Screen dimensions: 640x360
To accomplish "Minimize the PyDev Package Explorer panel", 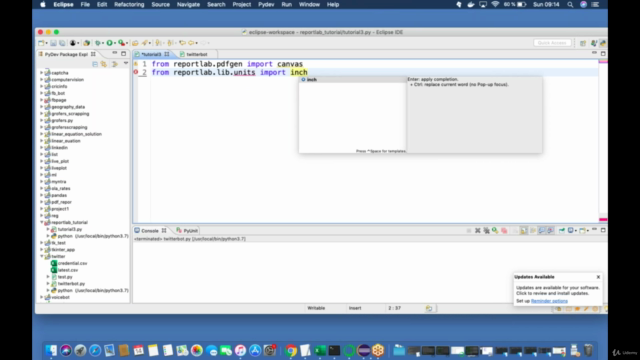I will point(115,53).
